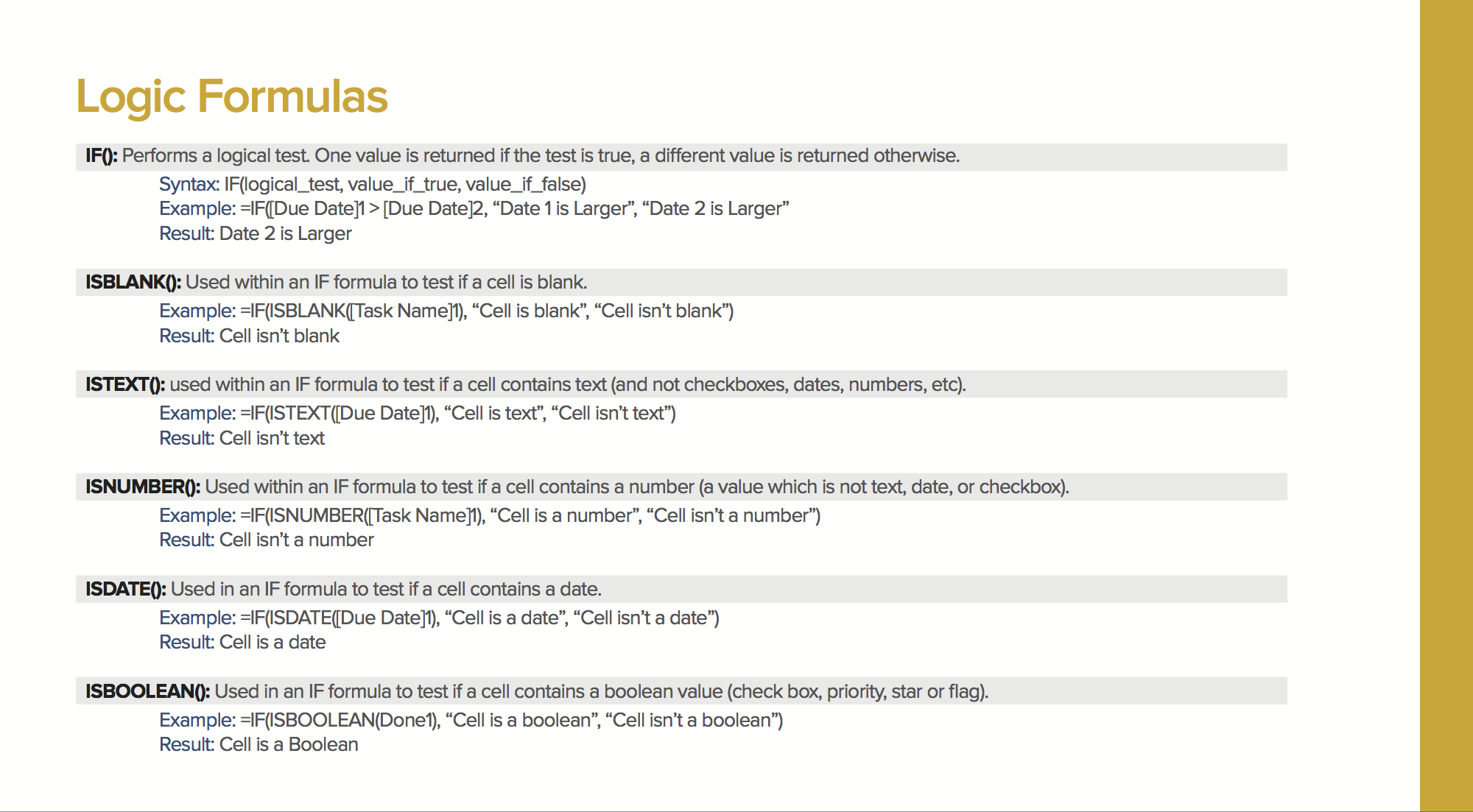Click the IF syntax line
The image size is (1473, 812).
coord(373,184)
